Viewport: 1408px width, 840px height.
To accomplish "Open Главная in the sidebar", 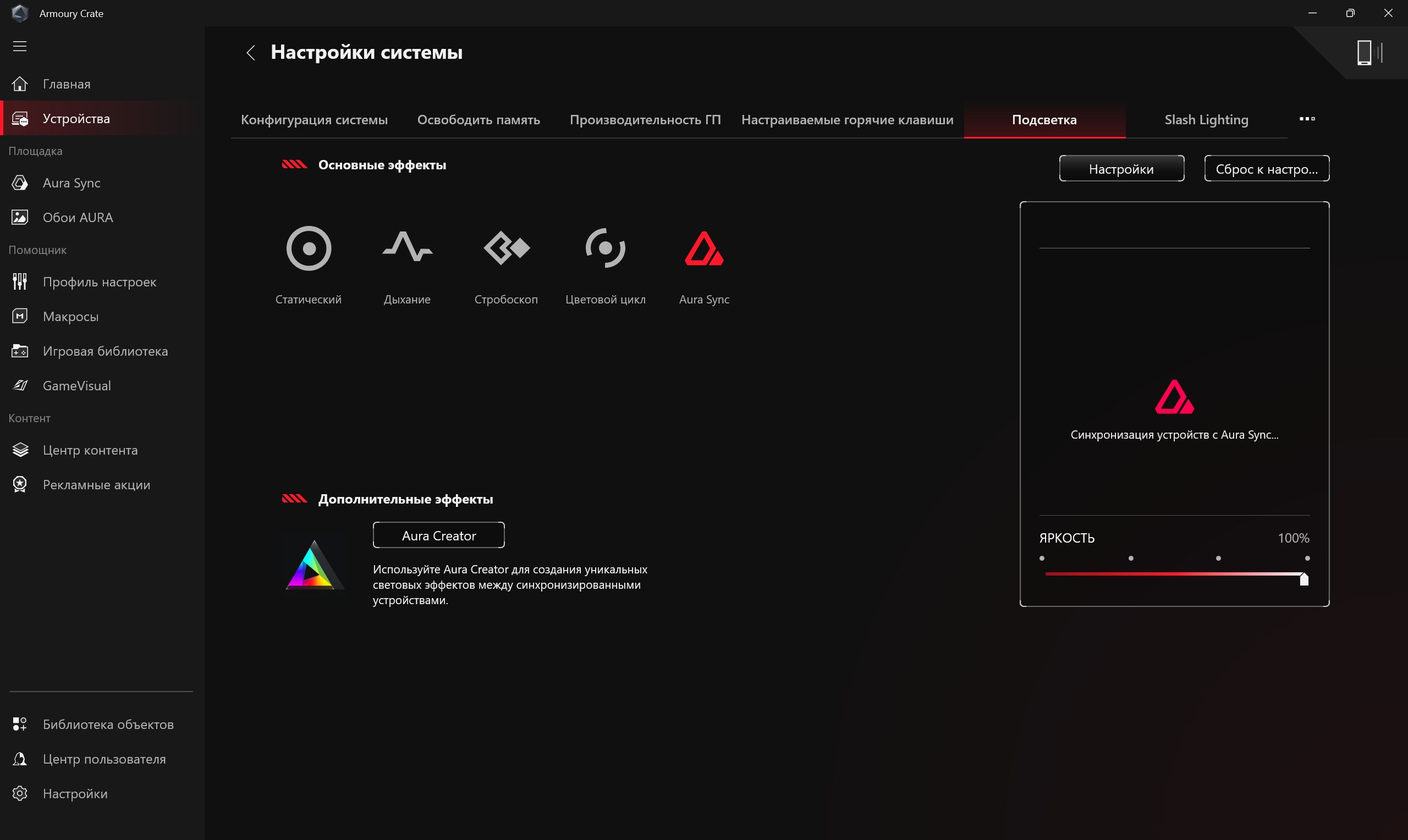I will tap(66, 84).
